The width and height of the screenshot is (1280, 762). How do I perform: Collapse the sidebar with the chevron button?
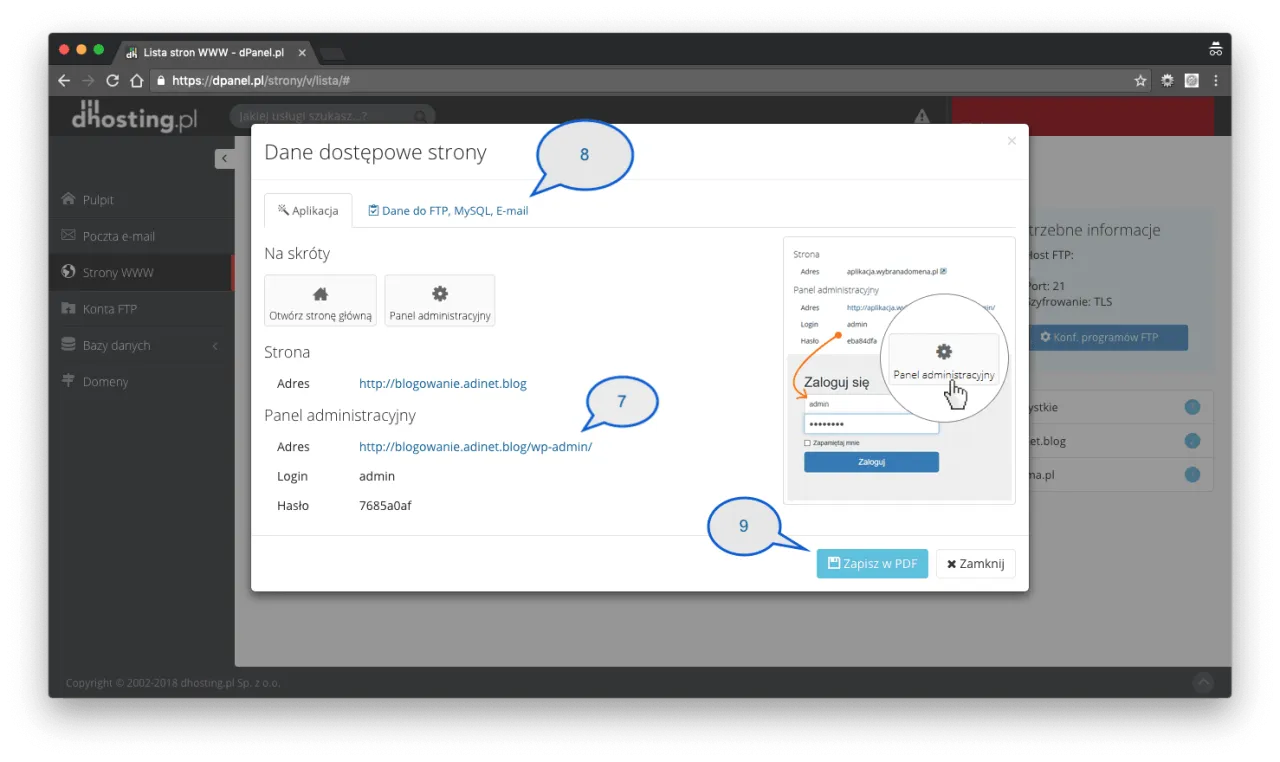pyautogui.click(x=225, y=158)
